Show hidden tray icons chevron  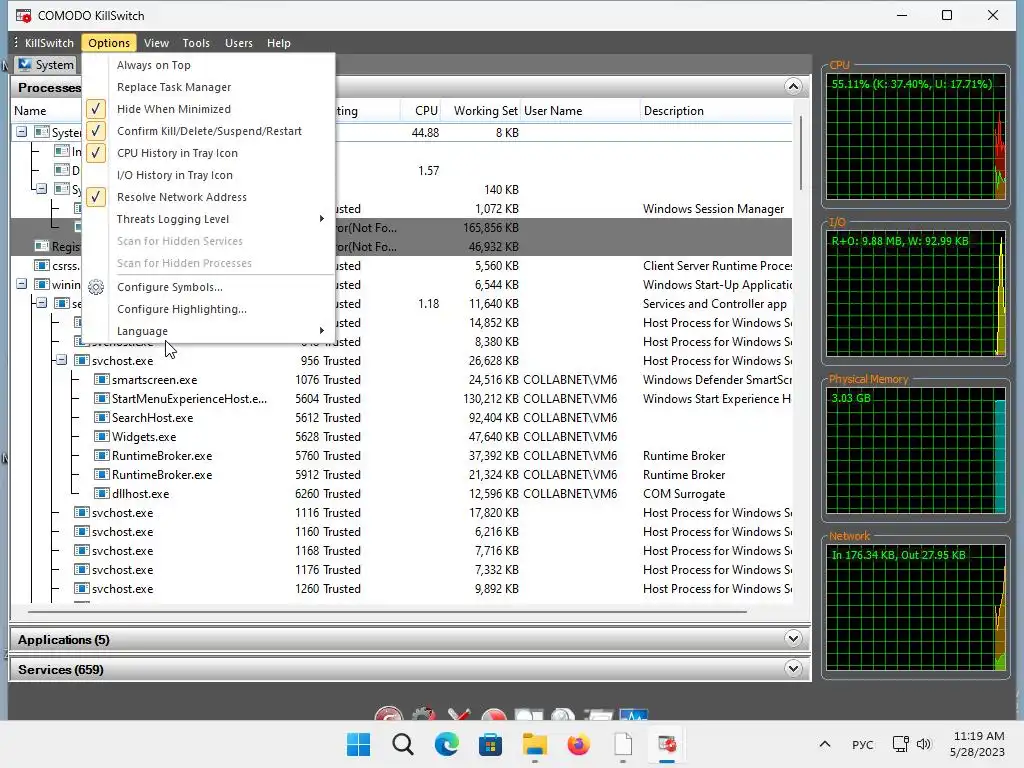tap(825, 744)
